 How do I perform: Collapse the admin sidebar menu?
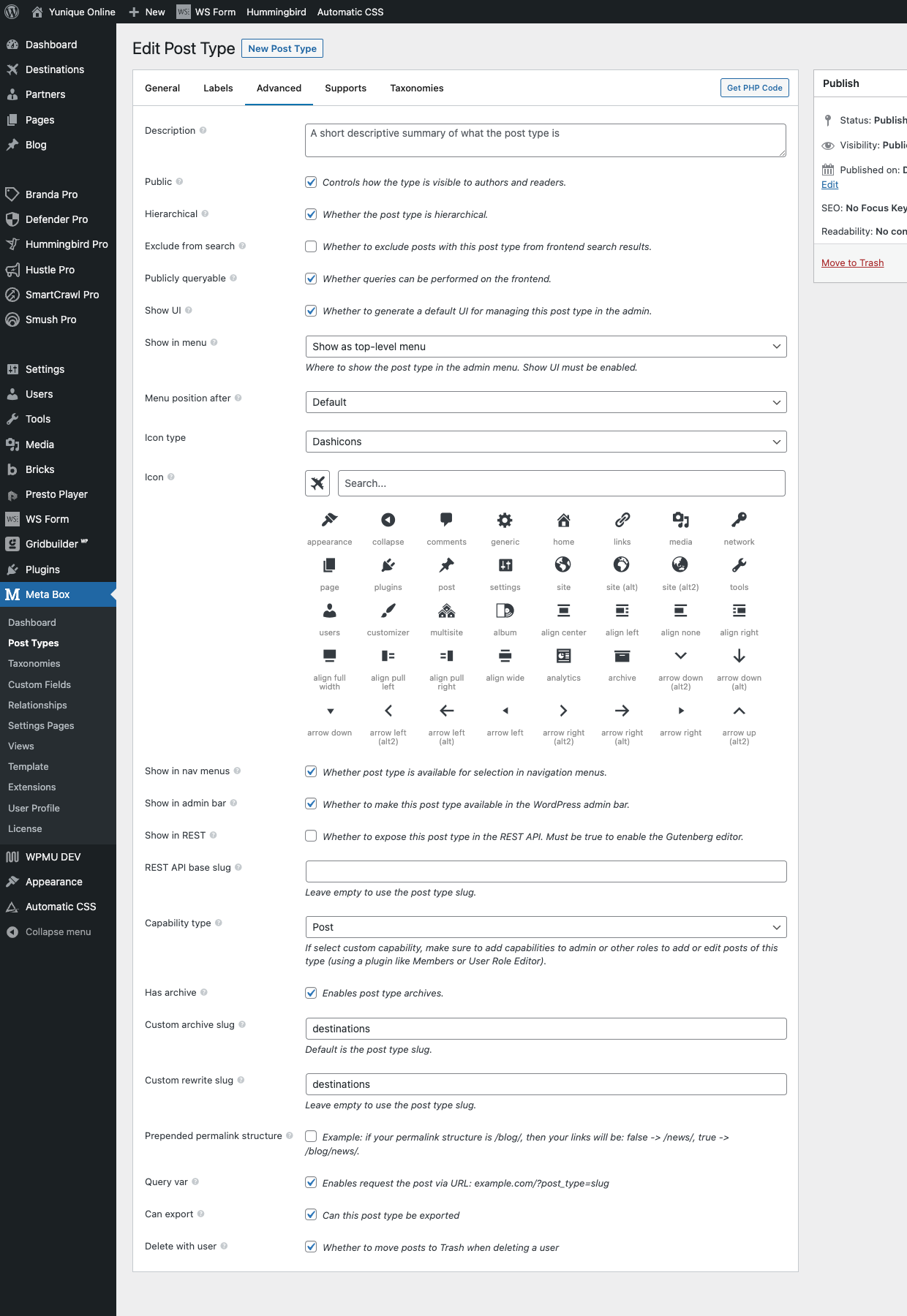point(58,931)
